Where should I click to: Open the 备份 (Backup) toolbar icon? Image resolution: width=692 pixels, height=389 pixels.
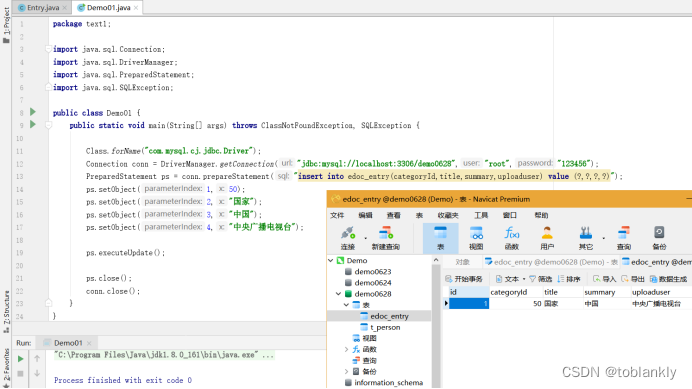pyautogui.click(x=659, y=238)
